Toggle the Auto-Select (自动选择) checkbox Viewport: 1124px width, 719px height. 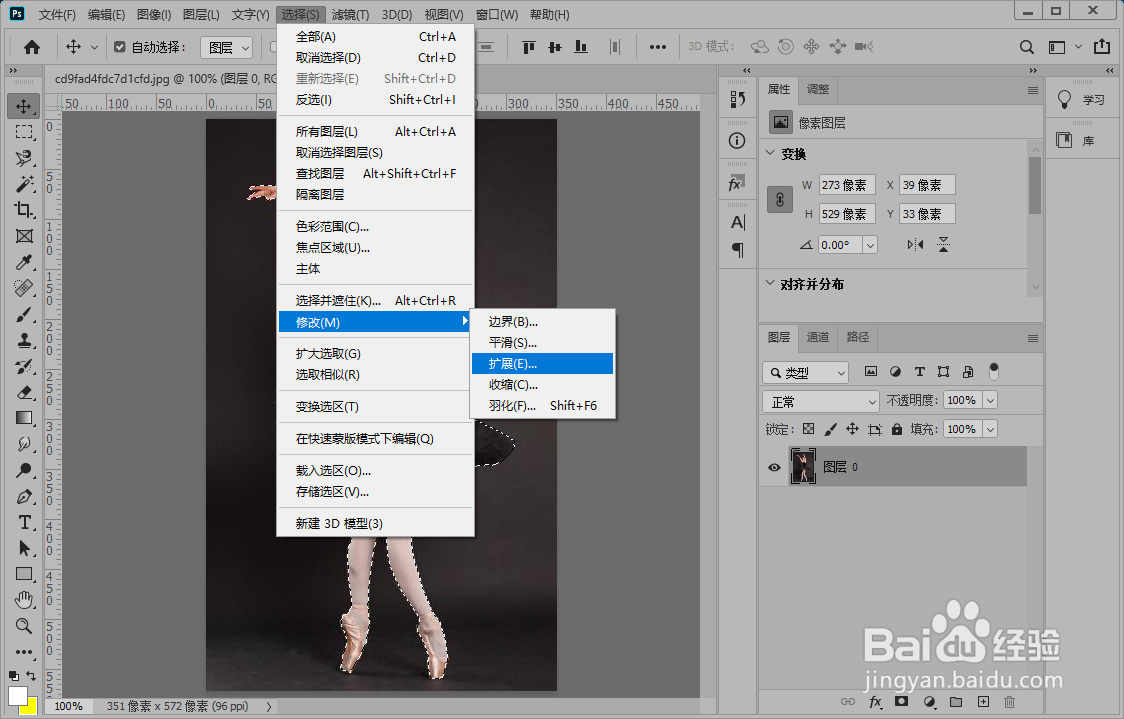(120, 47)
